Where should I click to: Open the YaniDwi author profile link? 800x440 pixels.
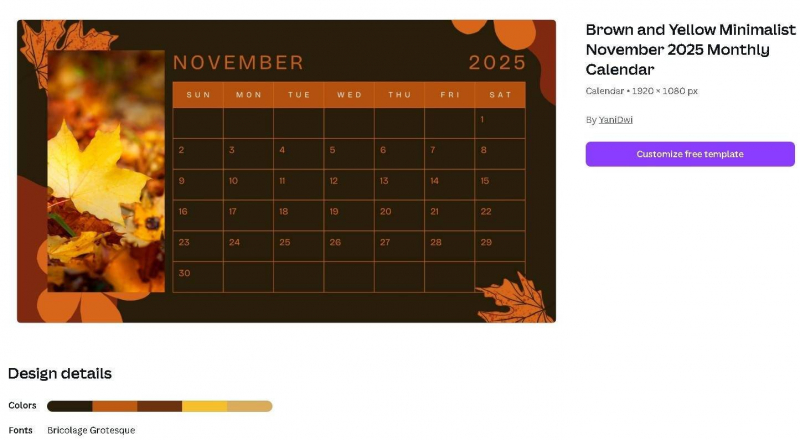(x=616, y=120)
